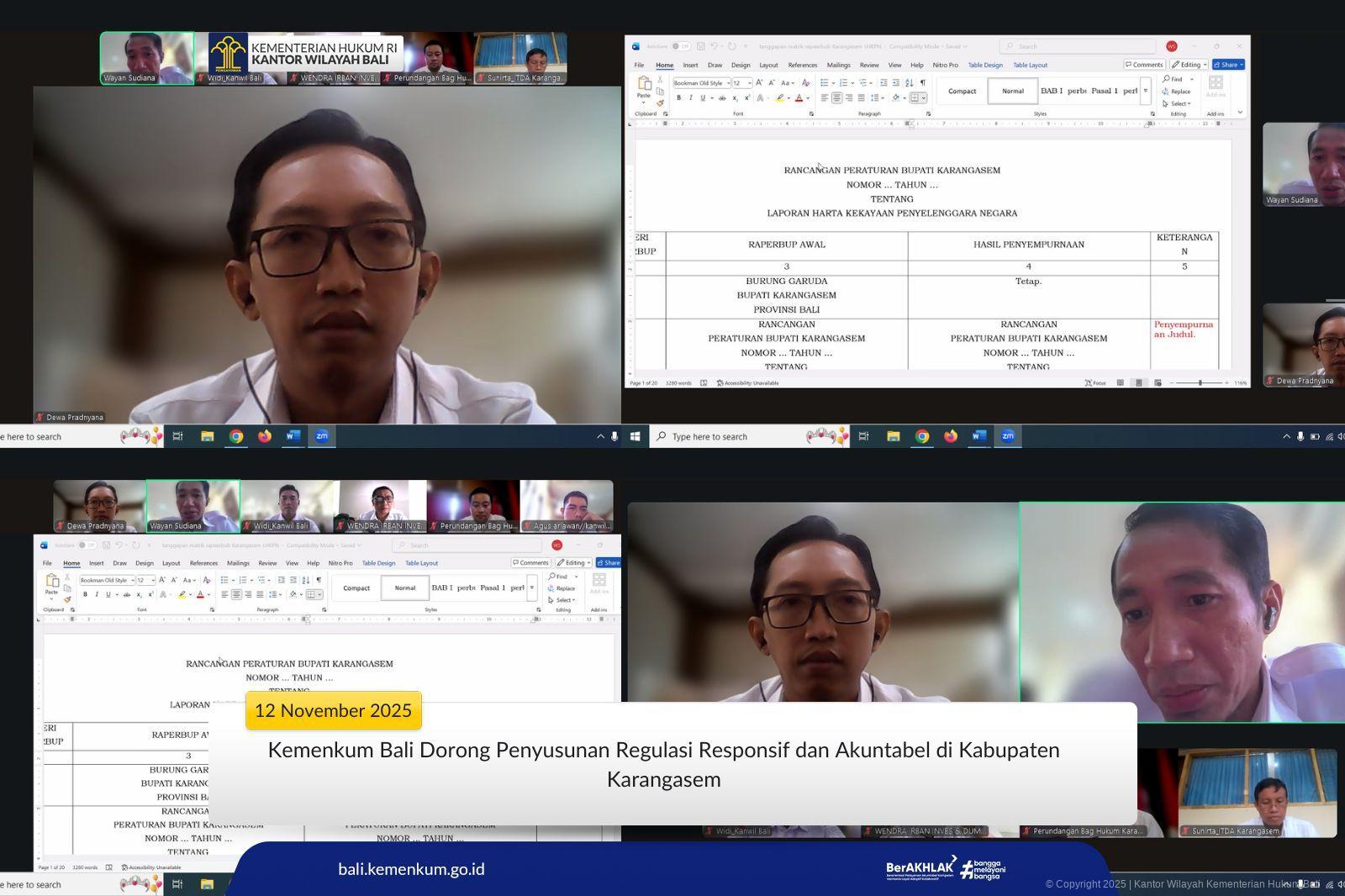The image size is (1345, 896).
Task: Select the Agus ariawan participant thumbnail
Action: click(567, 506)
